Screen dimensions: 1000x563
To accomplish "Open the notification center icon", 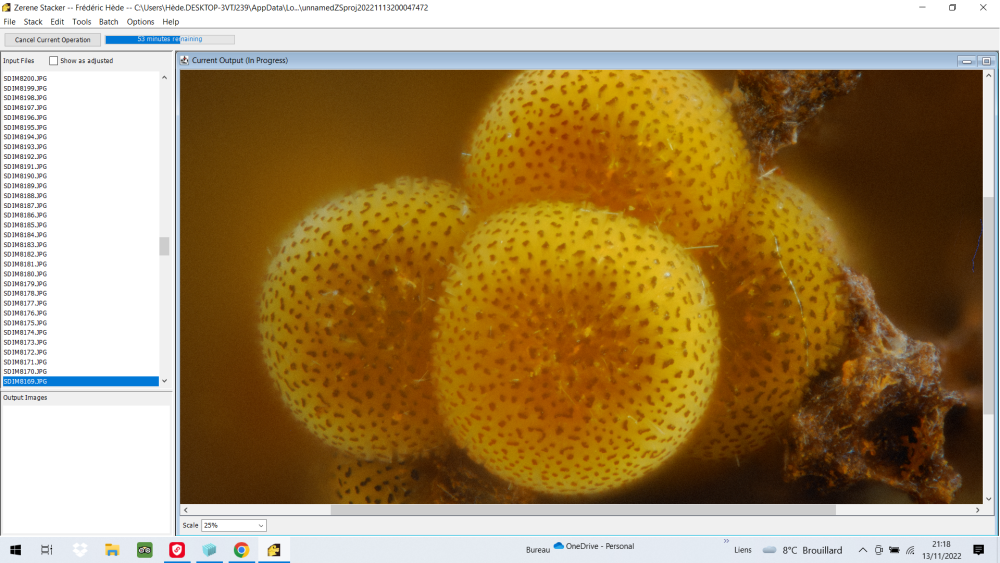I will point(978,550).
